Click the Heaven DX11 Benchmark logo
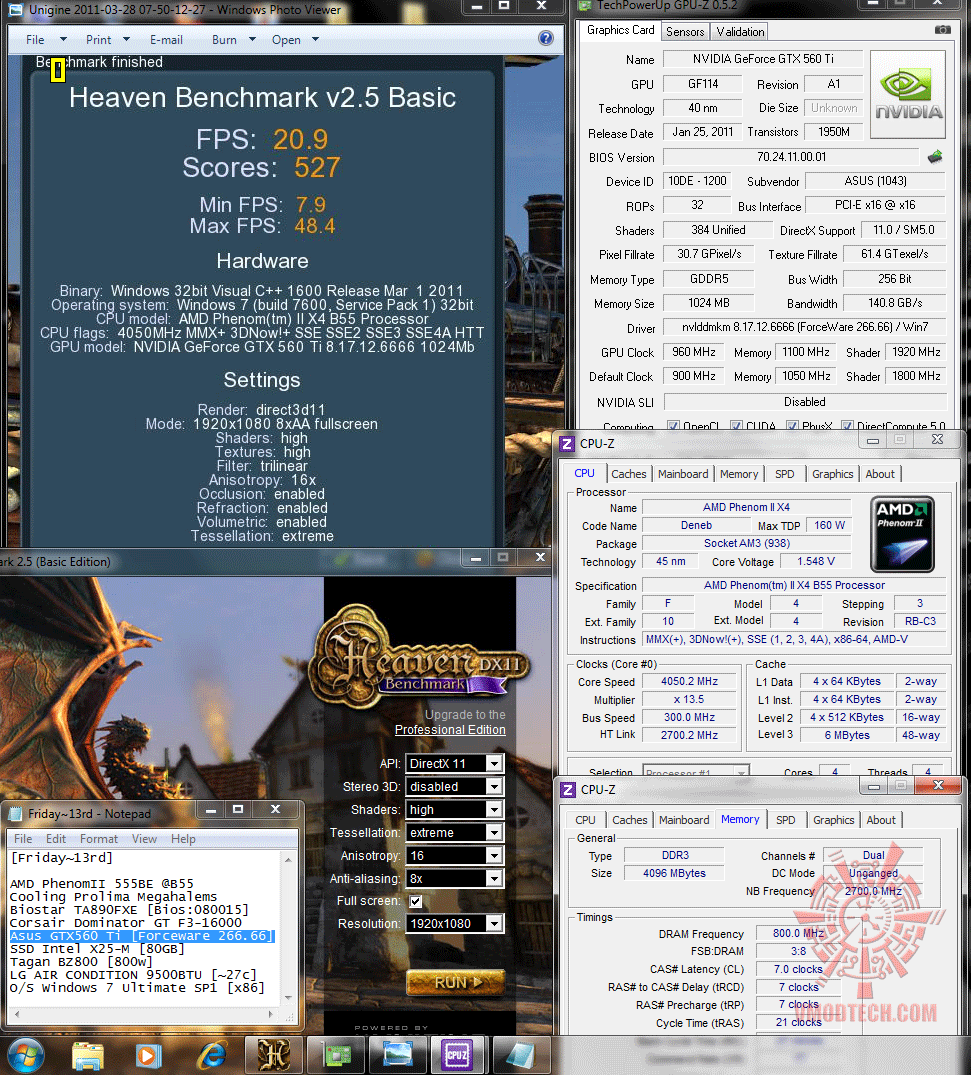971x1075 pixels. click(419, 655)
